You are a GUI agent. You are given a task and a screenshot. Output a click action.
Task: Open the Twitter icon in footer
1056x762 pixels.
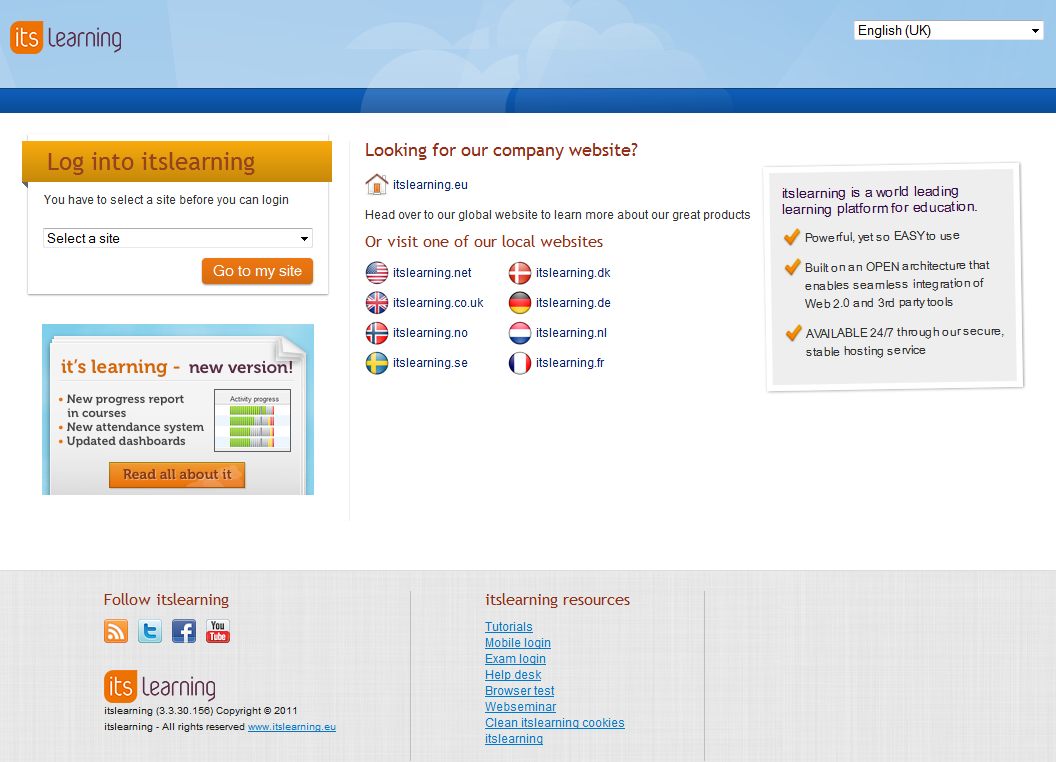pos(150,631)
